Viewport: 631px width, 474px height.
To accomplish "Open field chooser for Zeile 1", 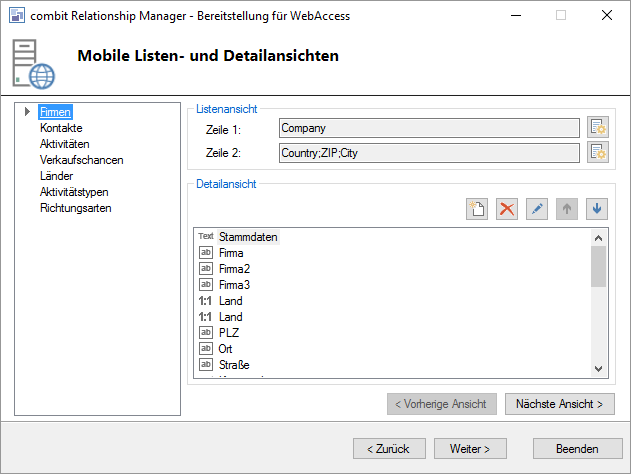I will click(598, 127).
